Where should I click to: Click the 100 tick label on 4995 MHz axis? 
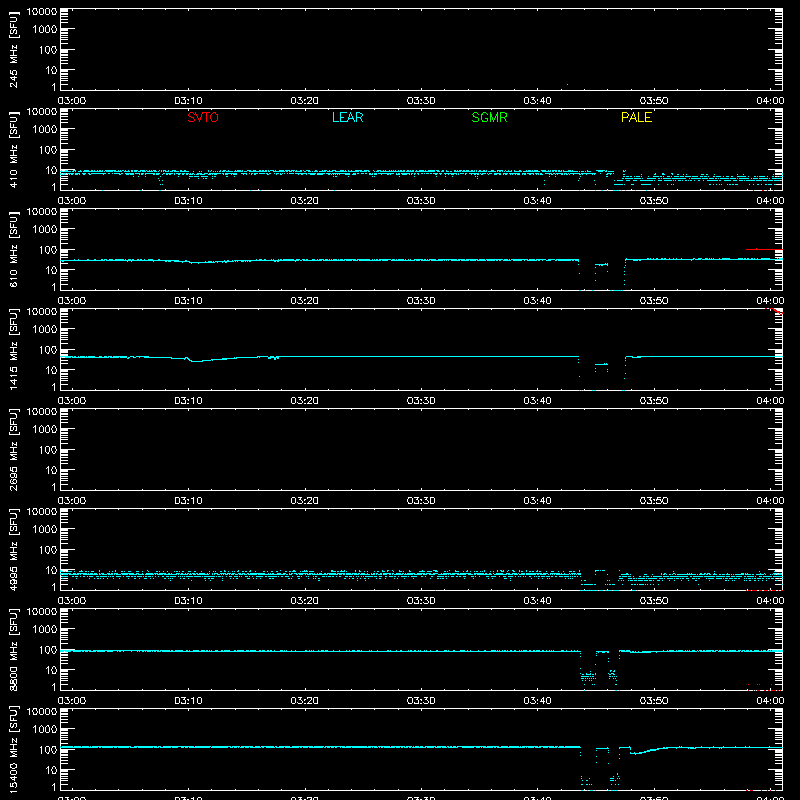coord(48,550)
